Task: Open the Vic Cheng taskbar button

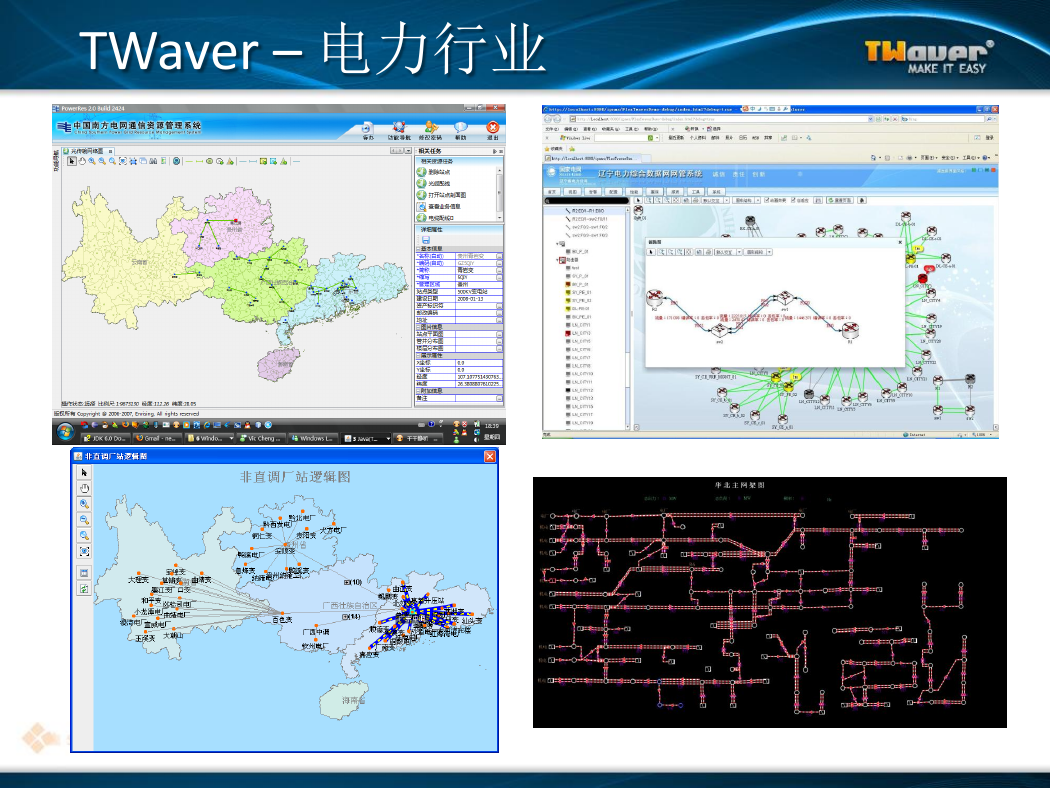Action: click(262, 439)
